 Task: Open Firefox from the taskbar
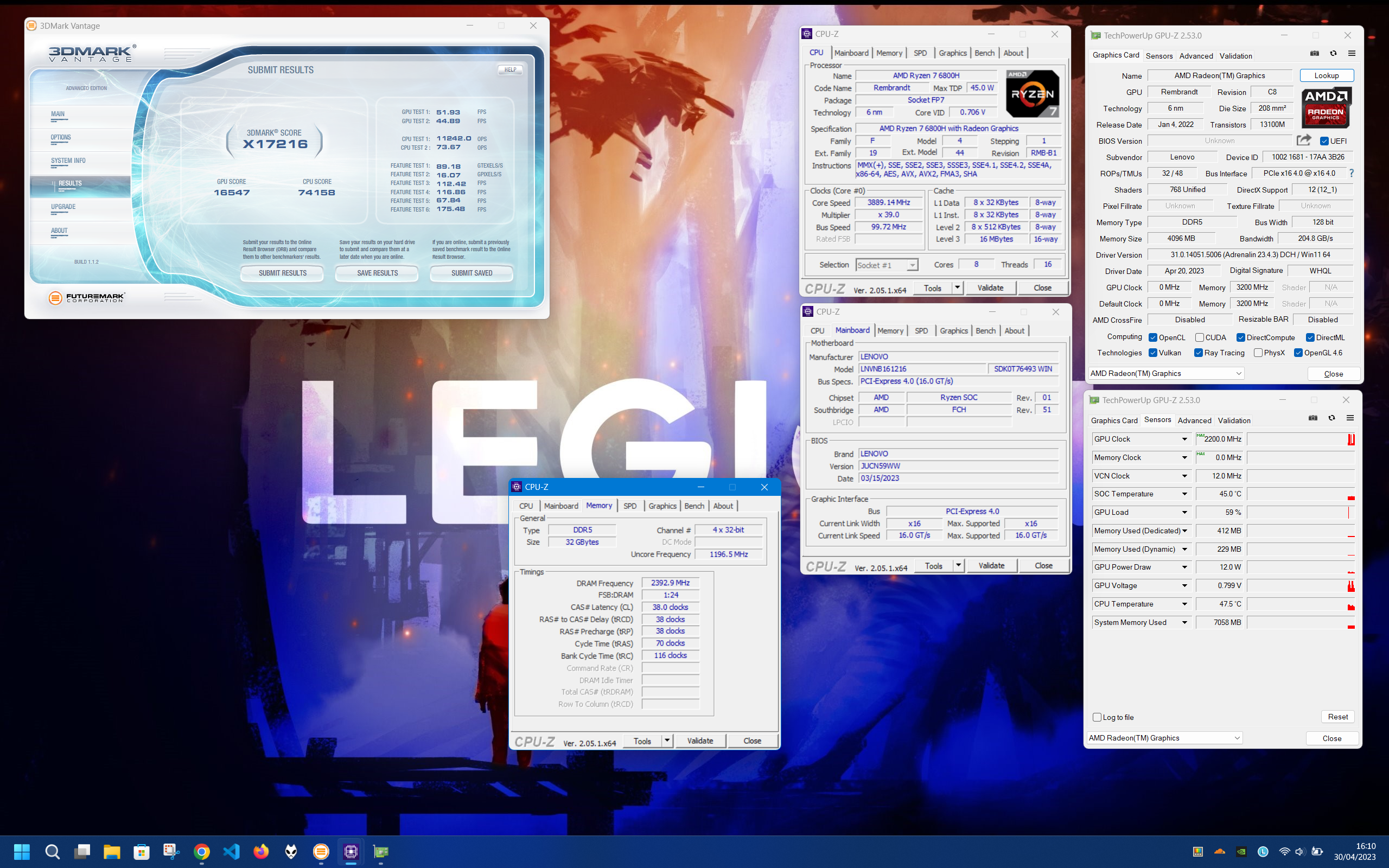coord(261,851)
